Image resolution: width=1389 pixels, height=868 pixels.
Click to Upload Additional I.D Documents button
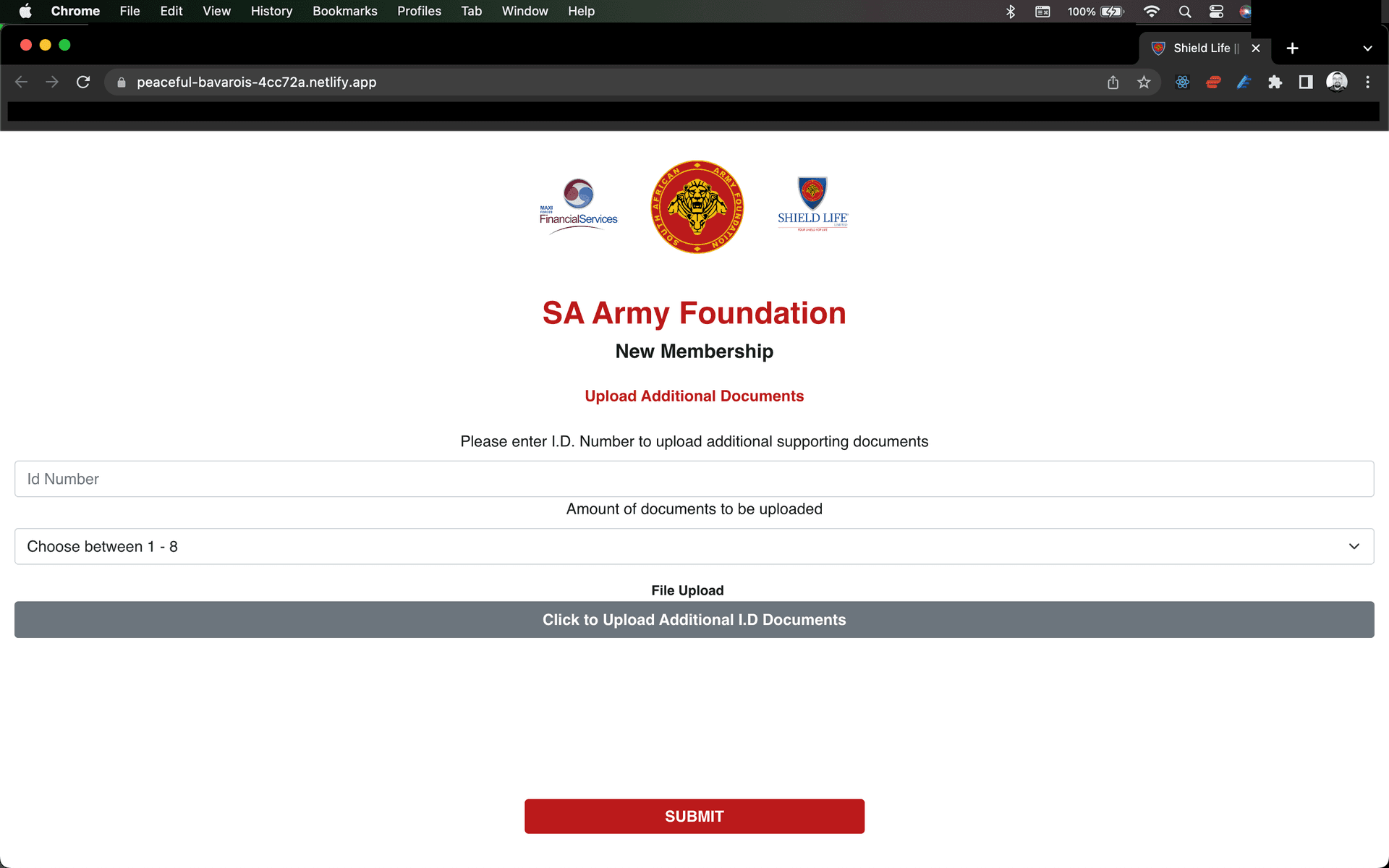(x=694, y=620)
